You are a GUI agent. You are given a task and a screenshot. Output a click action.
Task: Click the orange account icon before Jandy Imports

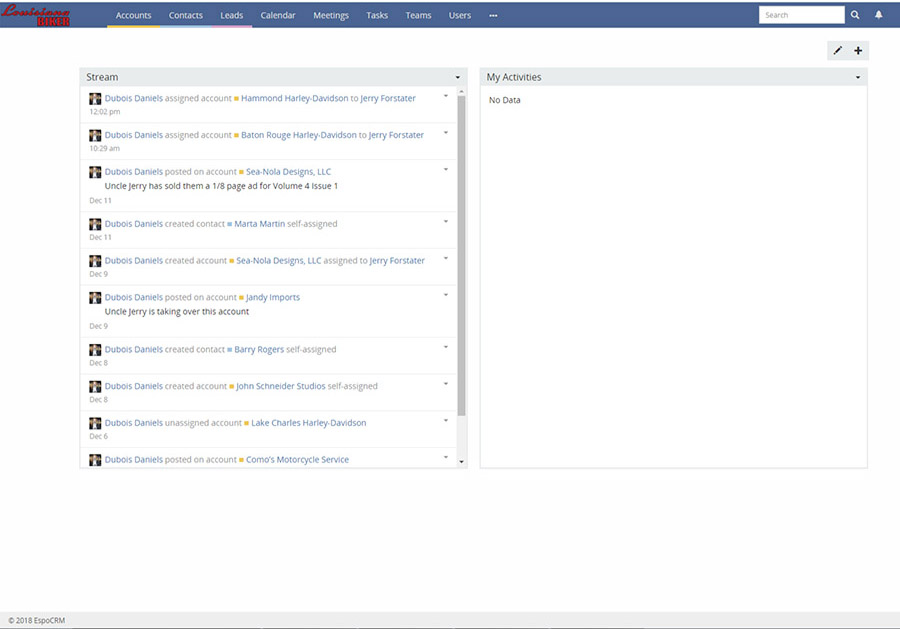[241, 298]
